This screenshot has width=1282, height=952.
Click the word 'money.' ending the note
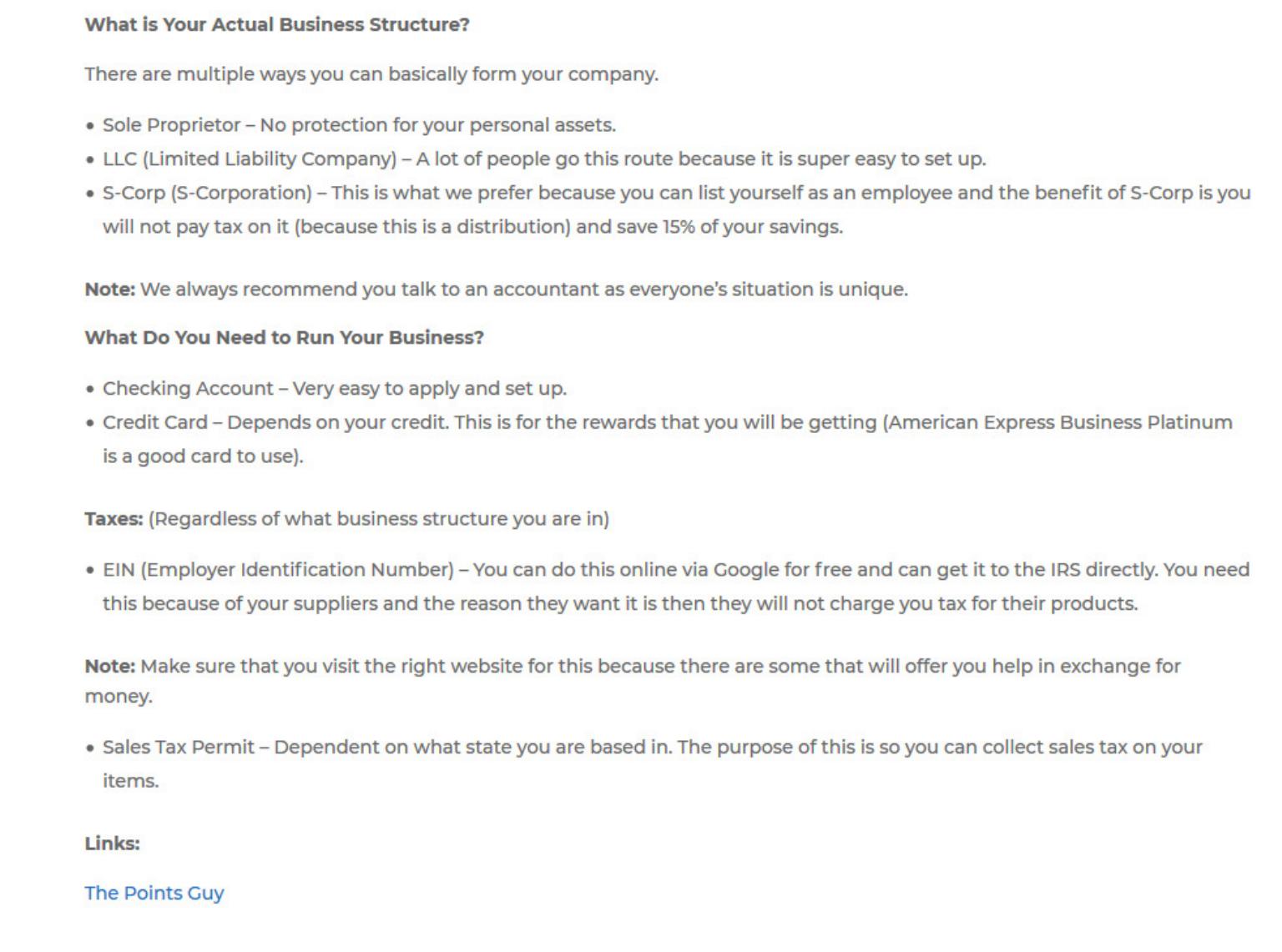click(119, 697)
